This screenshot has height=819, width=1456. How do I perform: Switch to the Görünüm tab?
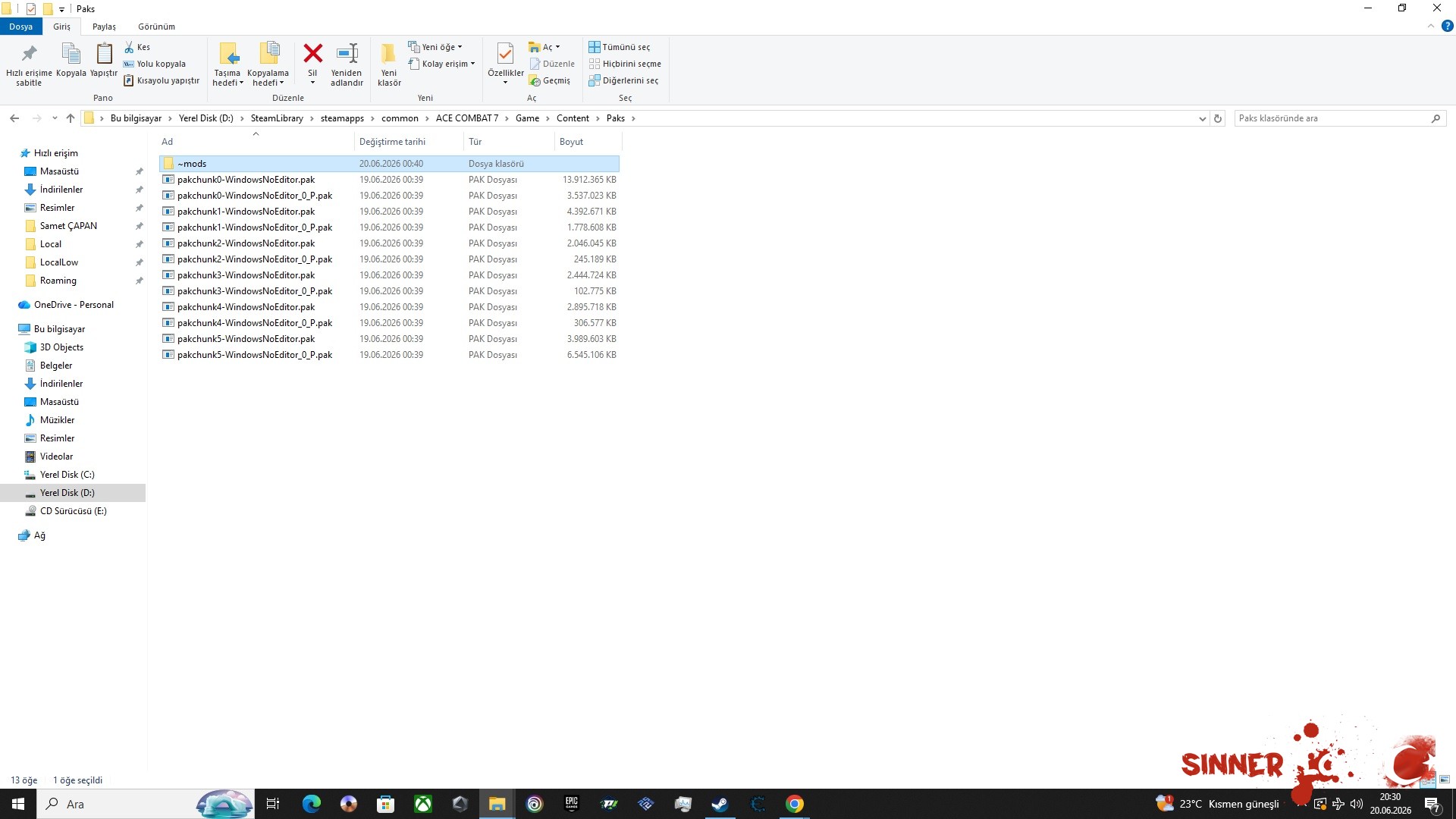click(156, 27)
